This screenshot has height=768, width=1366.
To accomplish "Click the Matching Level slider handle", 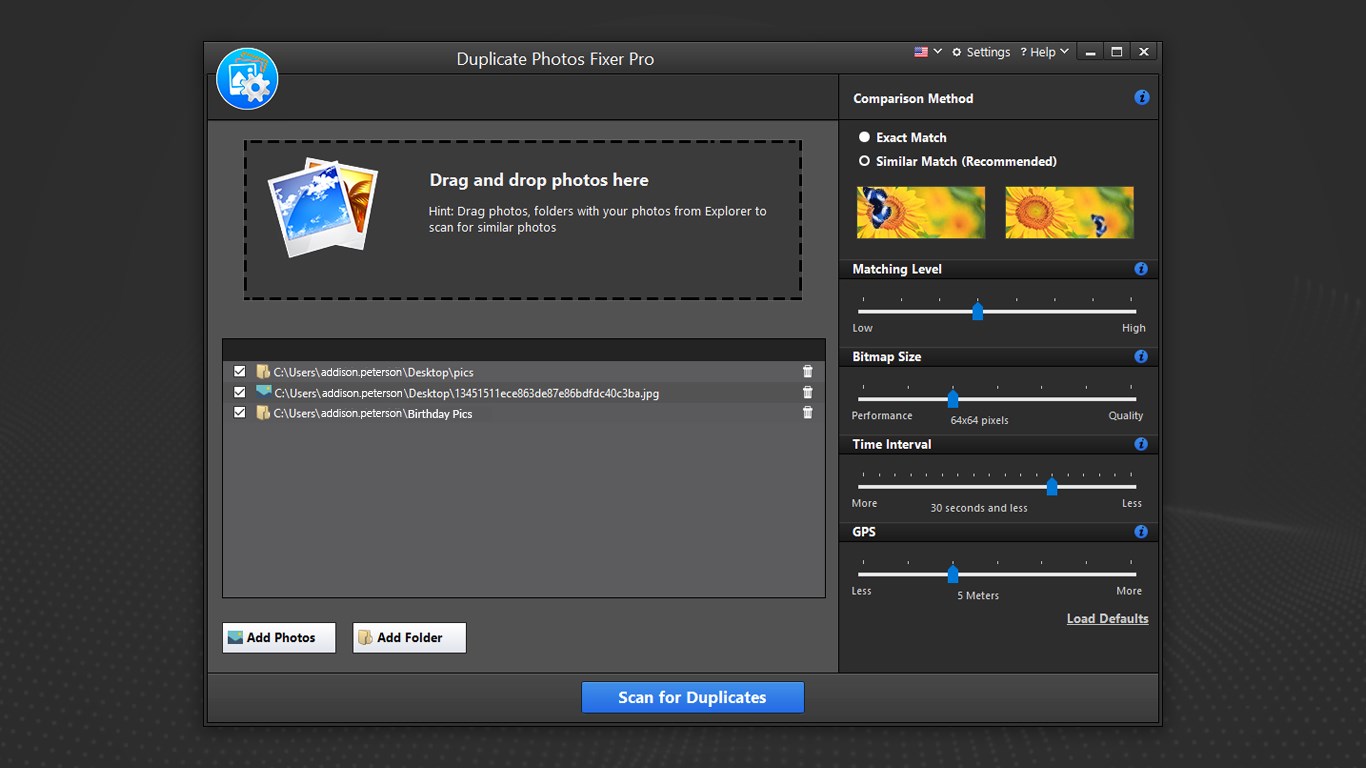I will tap(978, 312).
